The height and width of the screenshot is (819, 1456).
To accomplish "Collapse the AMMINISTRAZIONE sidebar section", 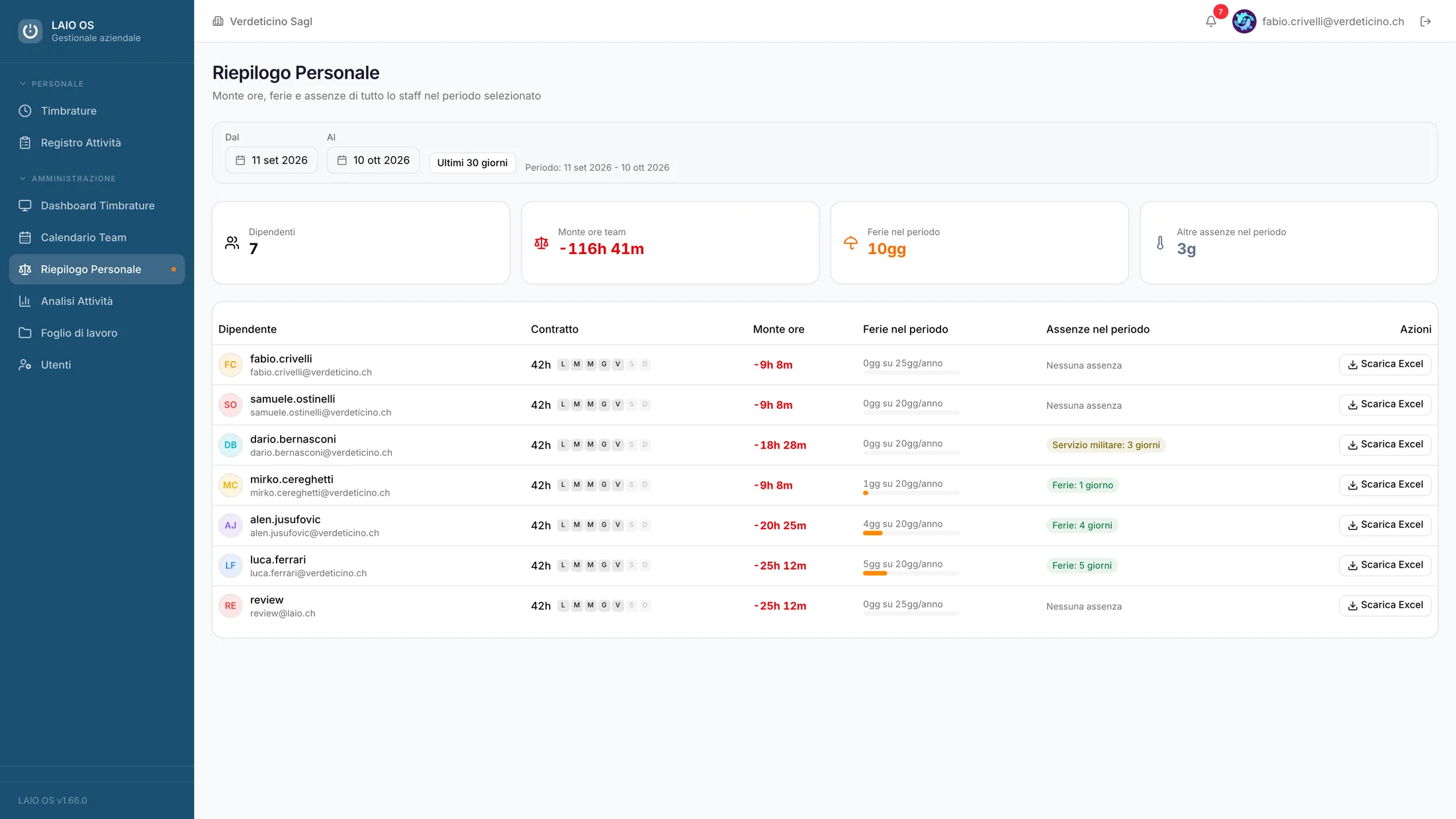I will coord(67,178).
